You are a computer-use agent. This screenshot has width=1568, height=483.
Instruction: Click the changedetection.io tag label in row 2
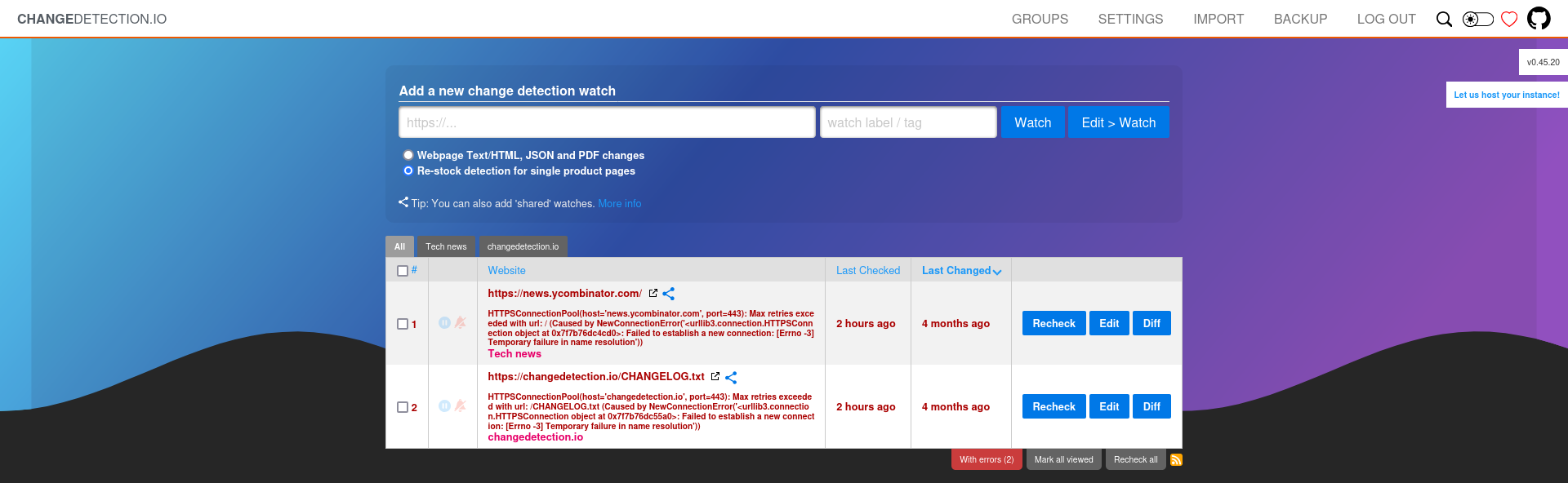[x=536, y=436]
